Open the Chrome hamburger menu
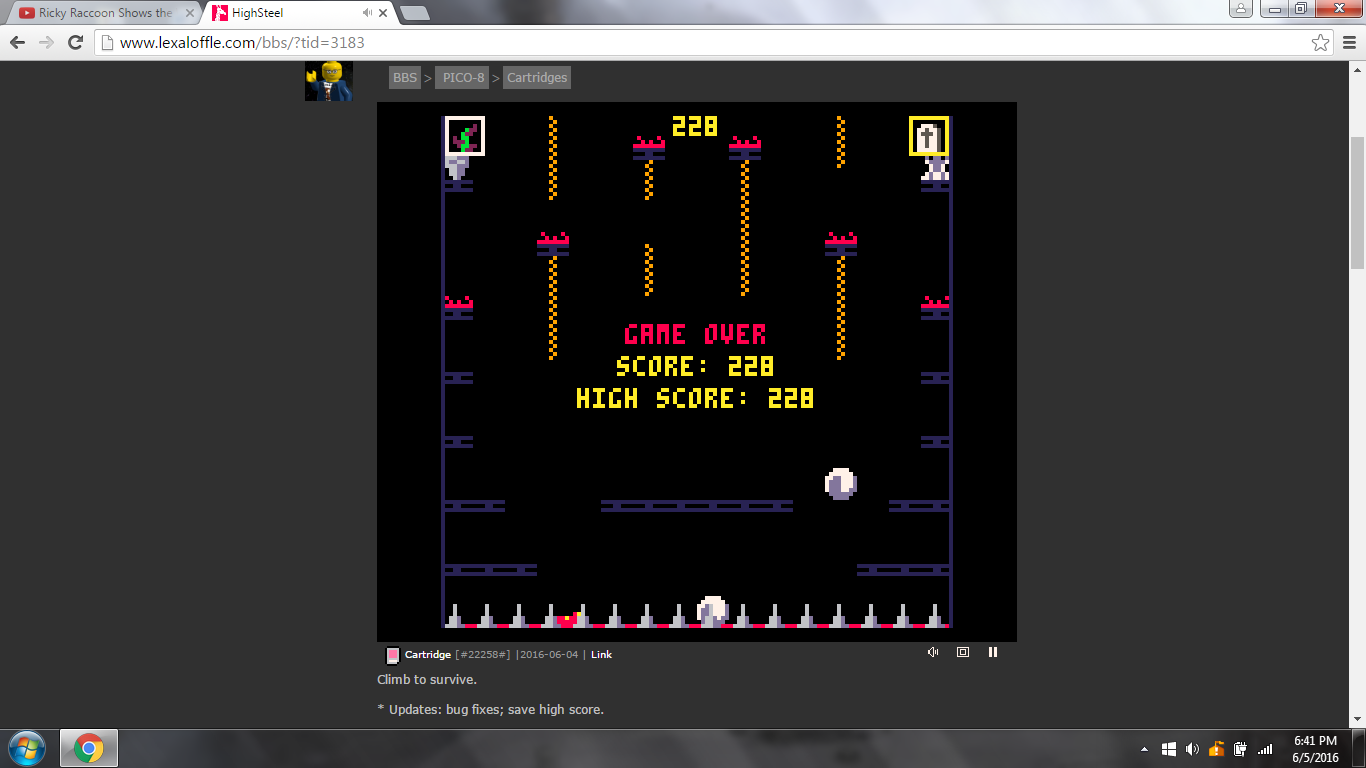The width and height of the screenshot is (1366, 768). tap(1350, 42)
